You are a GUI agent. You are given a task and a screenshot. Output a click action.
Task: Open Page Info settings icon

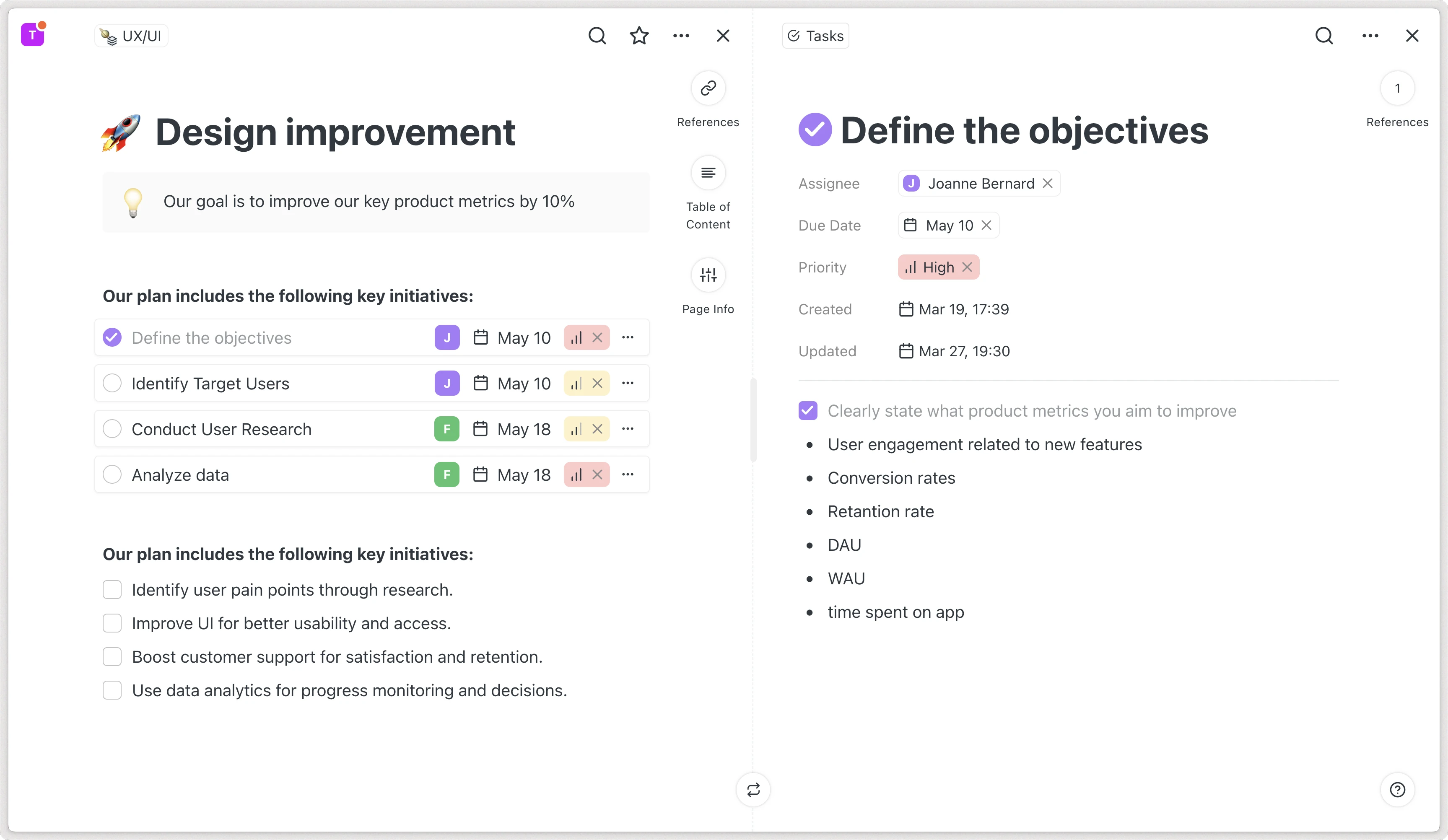(708, 275)
